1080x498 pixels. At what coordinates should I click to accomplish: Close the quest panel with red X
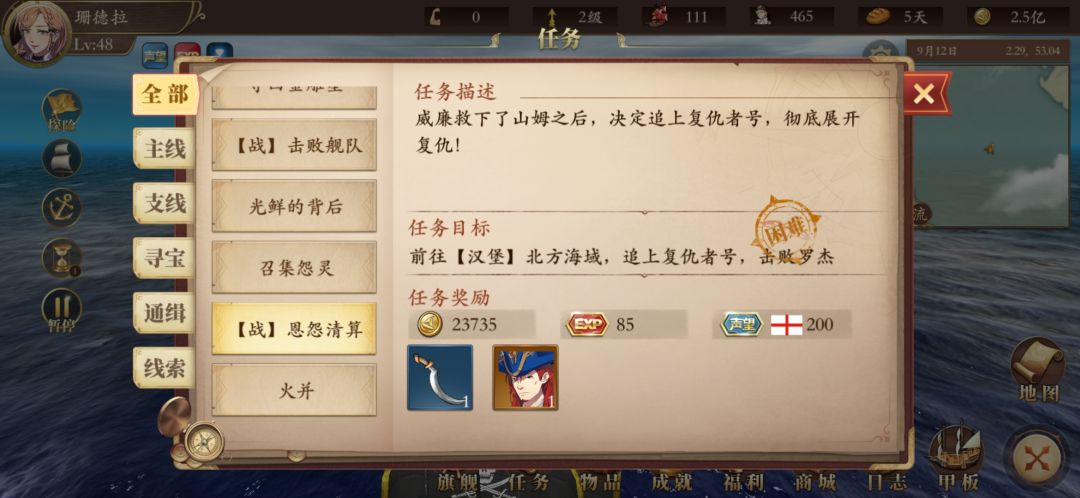tap(925, 94)
